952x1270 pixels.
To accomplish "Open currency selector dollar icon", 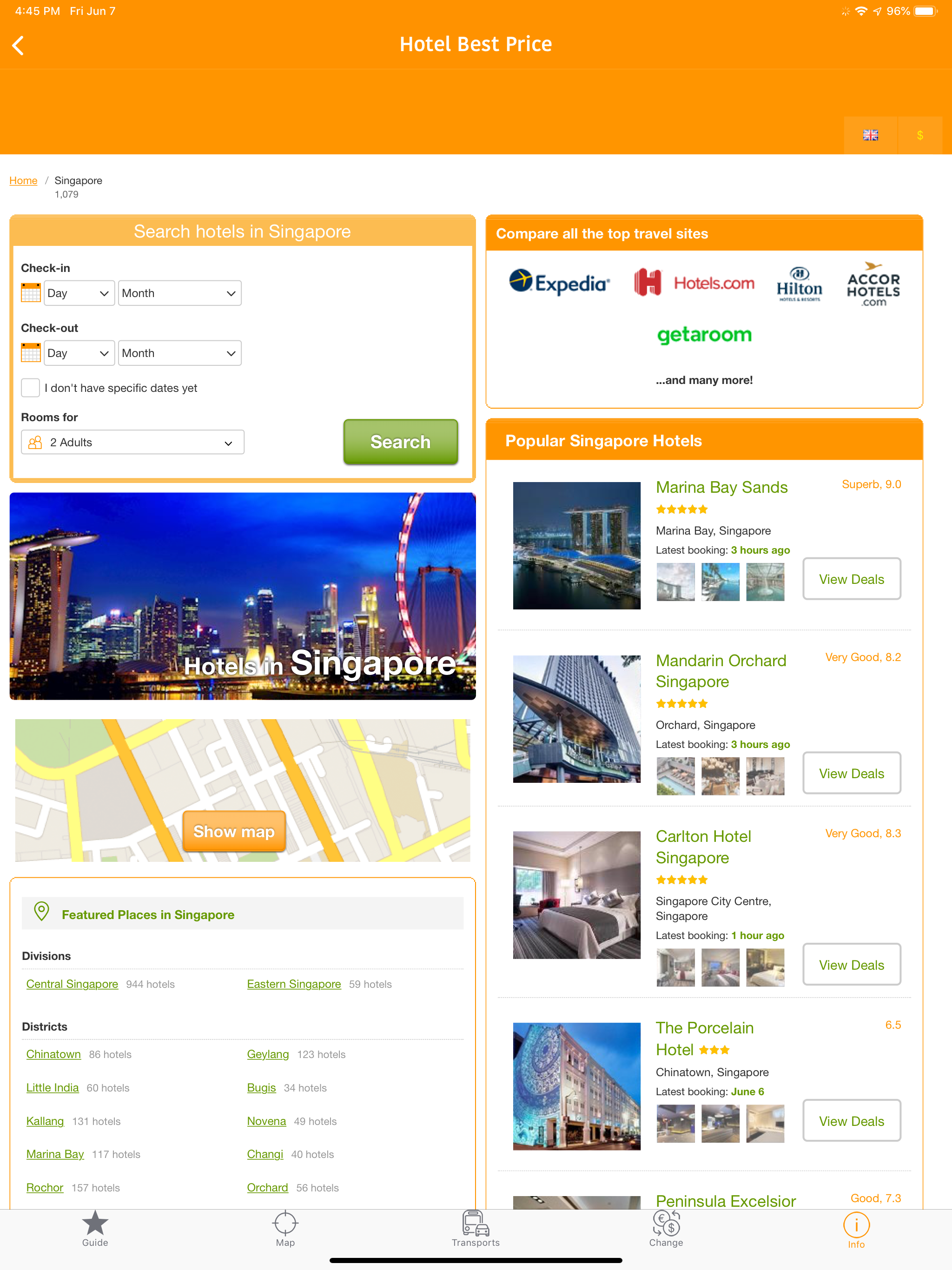I will coord(920,135).
